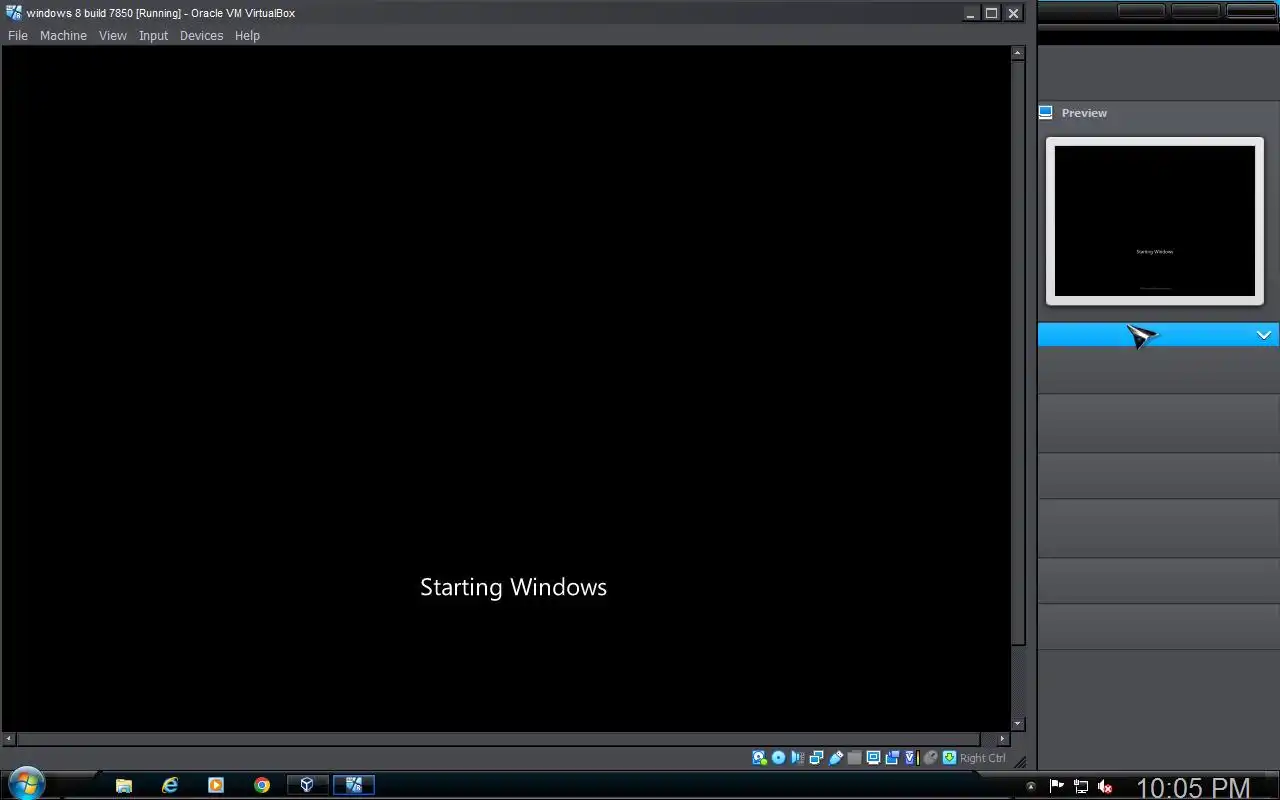Image resolution: width=1280 pixels, height=800 pixels.
Task: Open the Help menu
Action: pyautogui.click(x=247, y=35)
